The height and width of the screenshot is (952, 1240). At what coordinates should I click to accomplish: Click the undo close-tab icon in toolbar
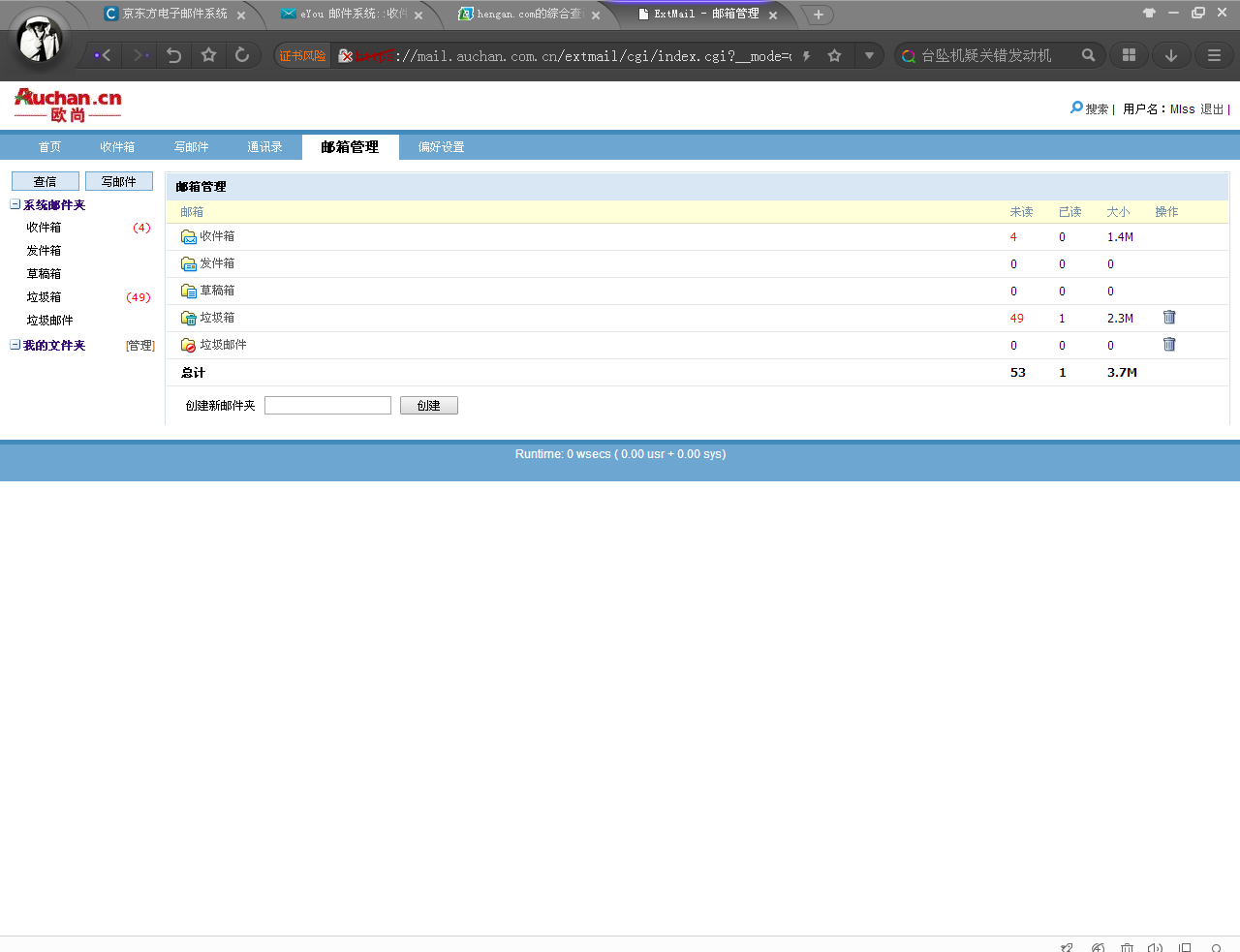click(x=174, y=55)
